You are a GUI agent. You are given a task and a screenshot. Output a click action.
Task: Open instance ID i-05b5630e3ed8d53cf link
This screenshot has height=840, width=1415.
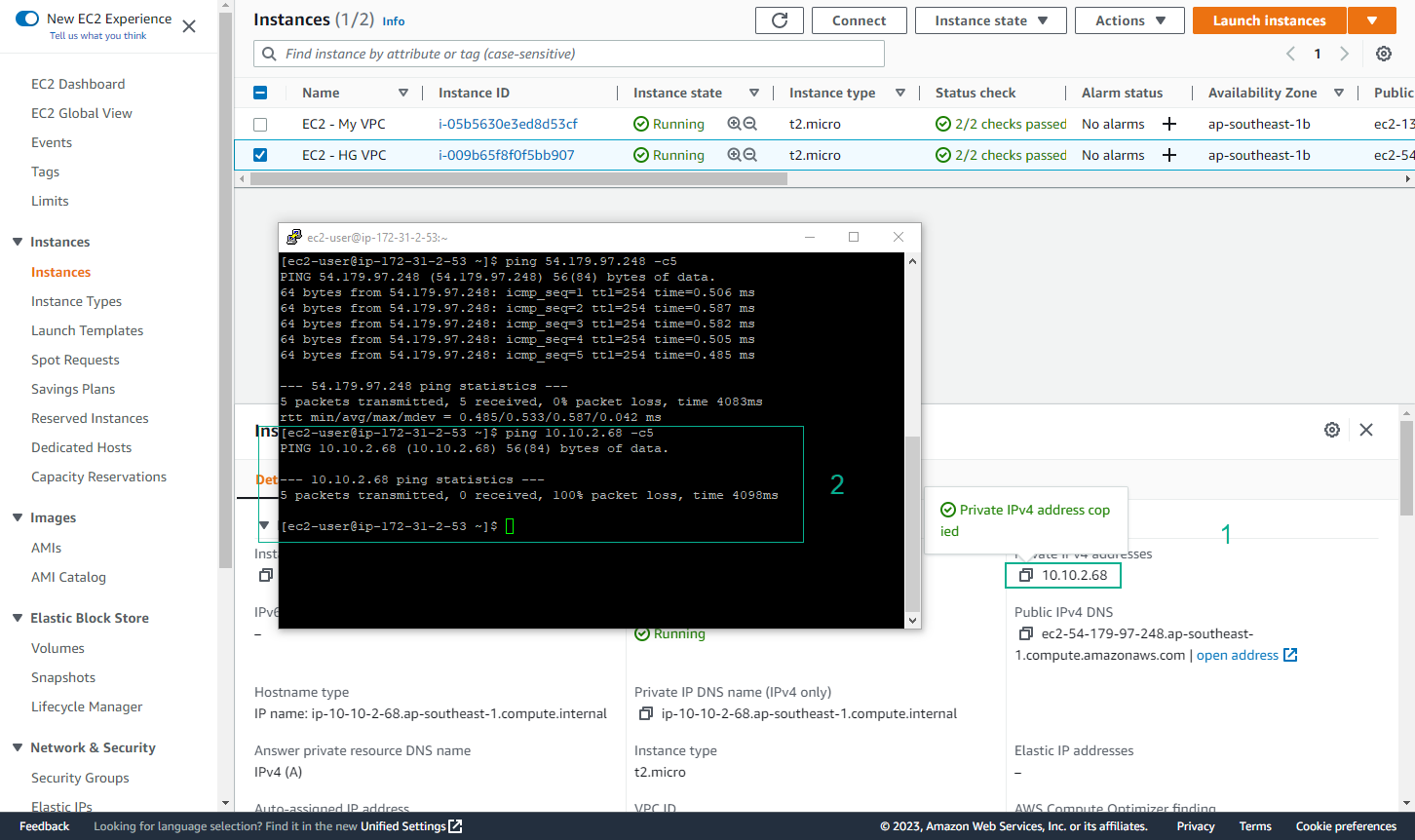pos(508,124)
